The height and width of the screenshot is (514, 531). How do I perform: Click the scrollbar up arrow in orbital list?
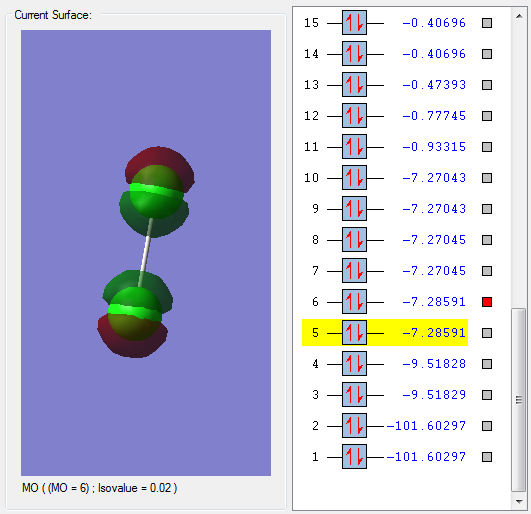pyautogui.click(x=519, y=16)
